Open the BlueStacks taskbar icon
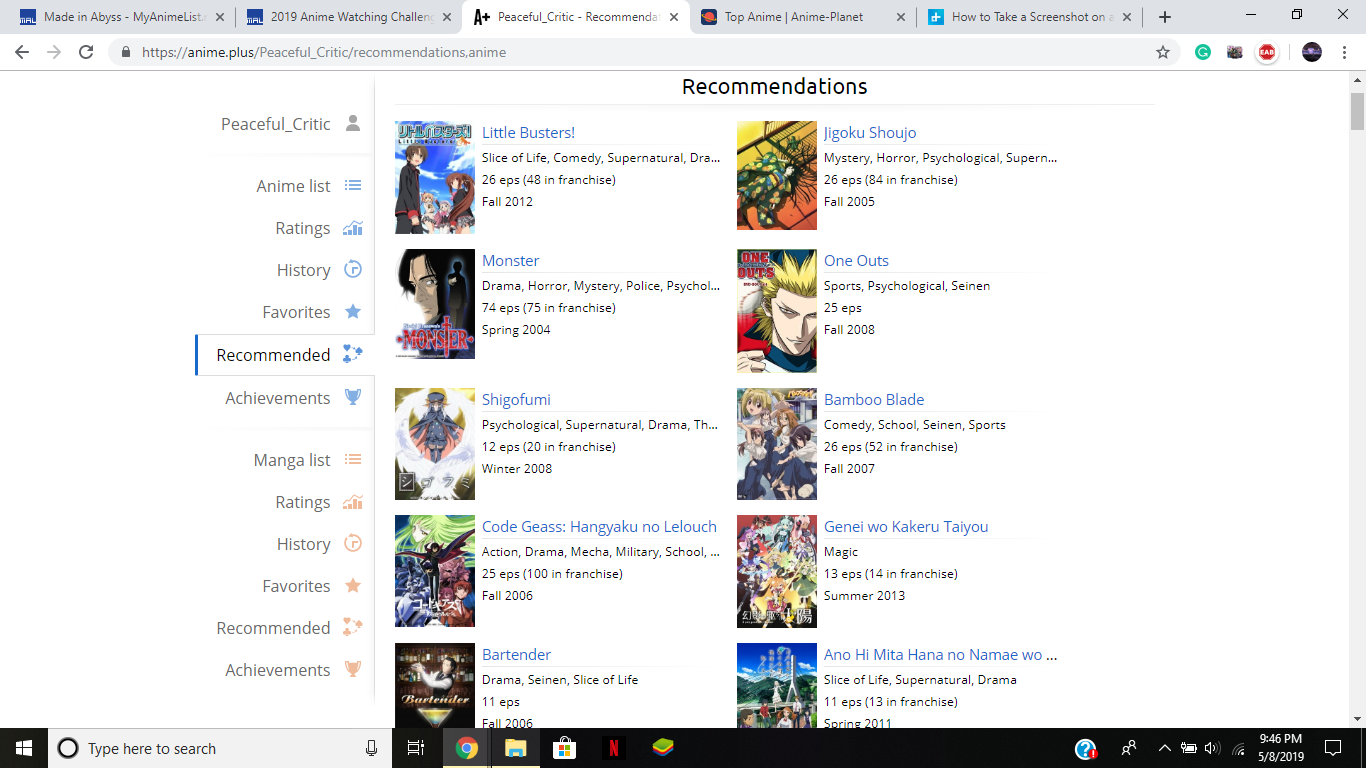 point(662,748)
